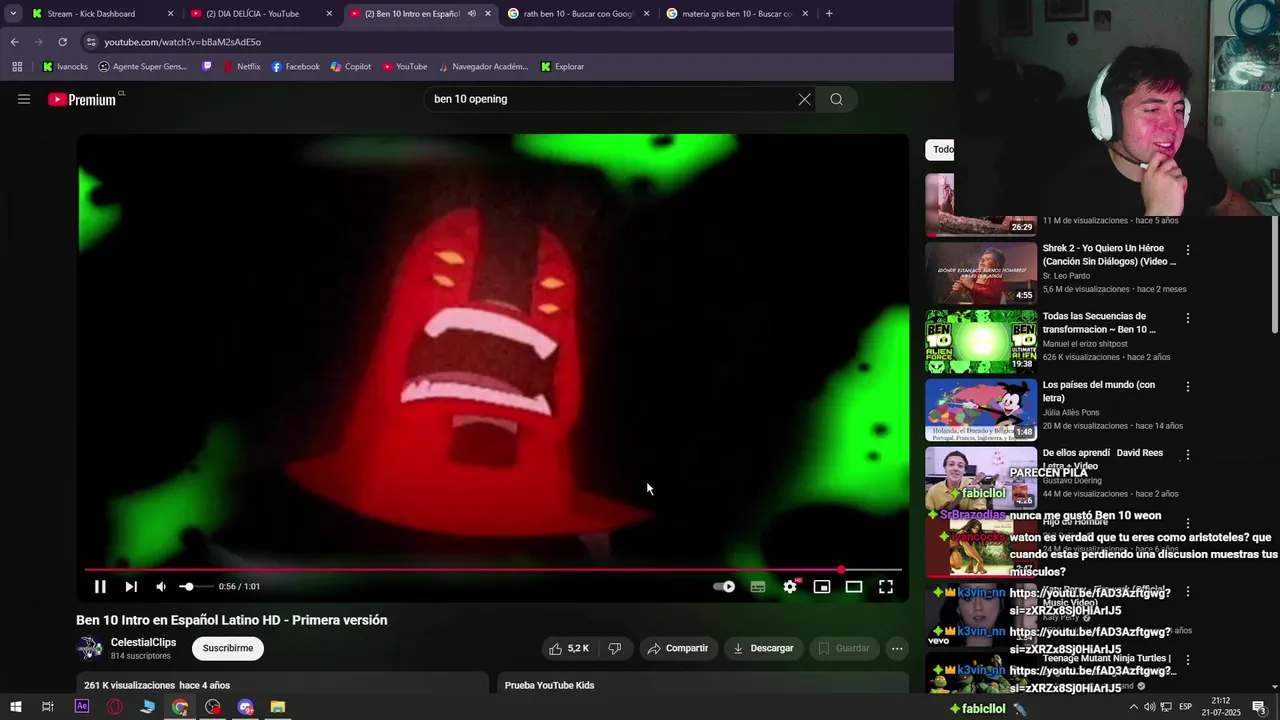Open Discord from the taskbar
Screen dimensions: 1280x720
(246, 707)
